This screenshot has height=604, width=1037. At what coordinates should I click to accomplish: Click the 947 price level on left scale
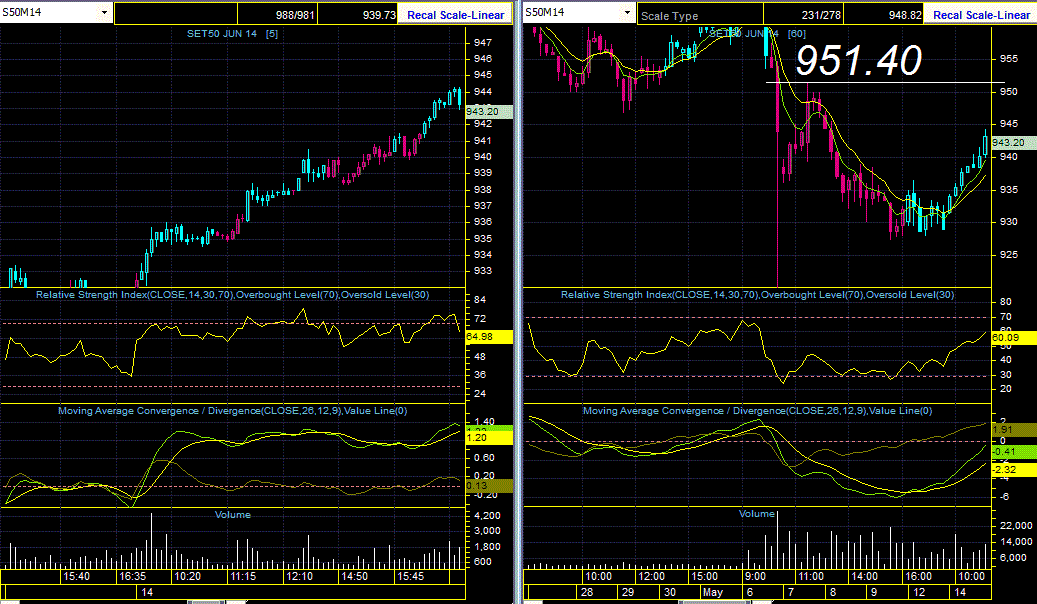pyautogui.click(x=483, y=42)
